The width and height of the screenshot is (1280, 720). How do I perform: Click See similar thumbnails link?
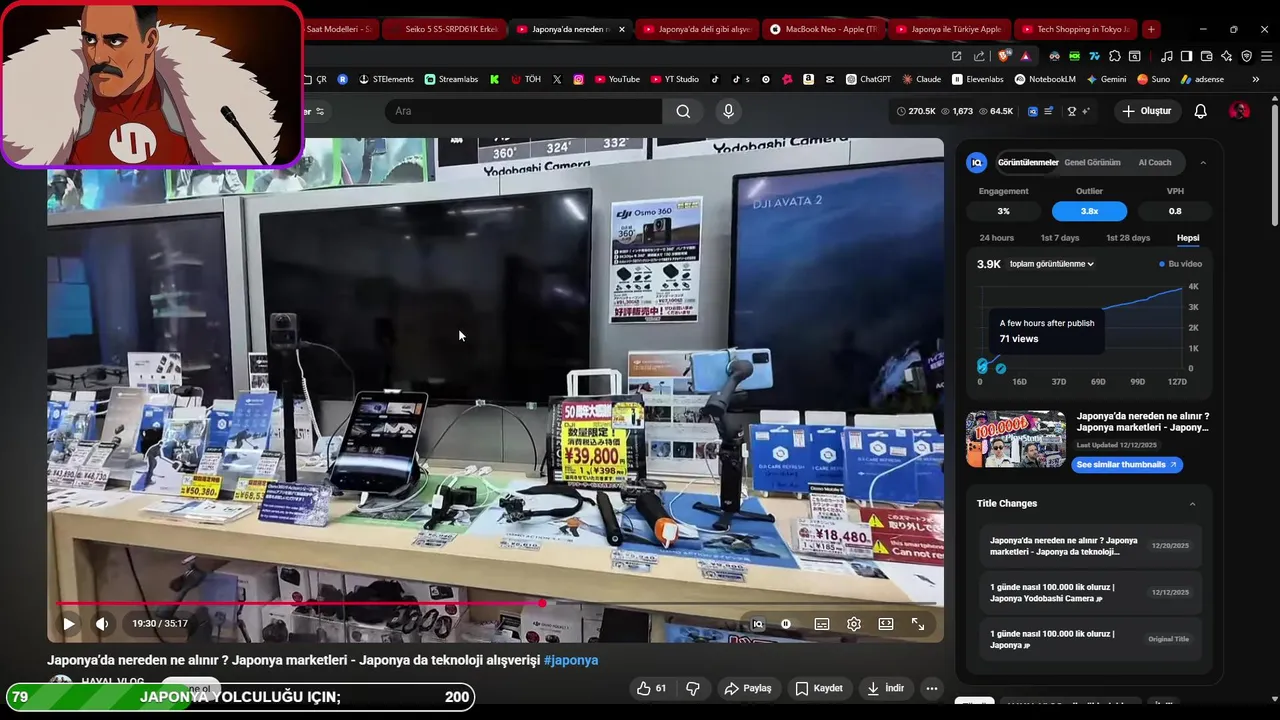pos(1127,465)
